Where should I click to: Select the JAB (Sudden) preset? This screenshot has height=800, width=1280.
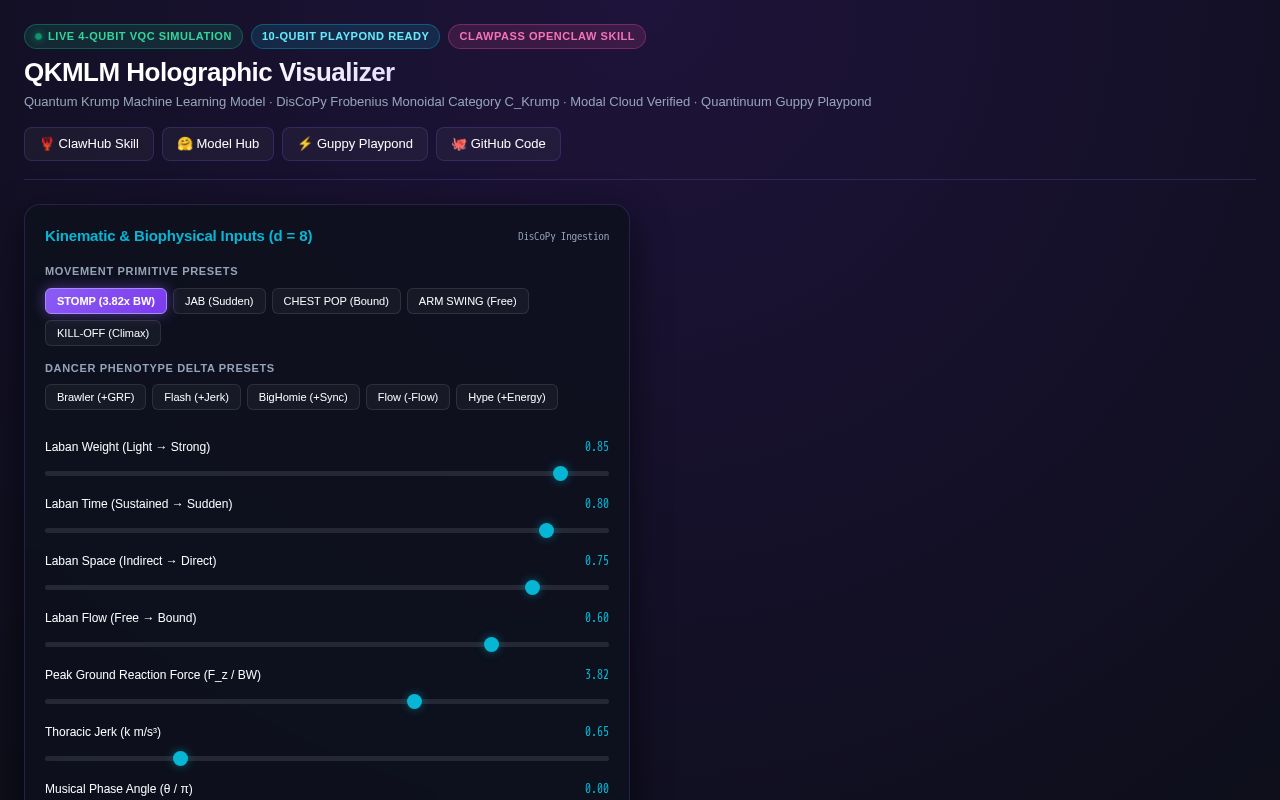[219, 301]
